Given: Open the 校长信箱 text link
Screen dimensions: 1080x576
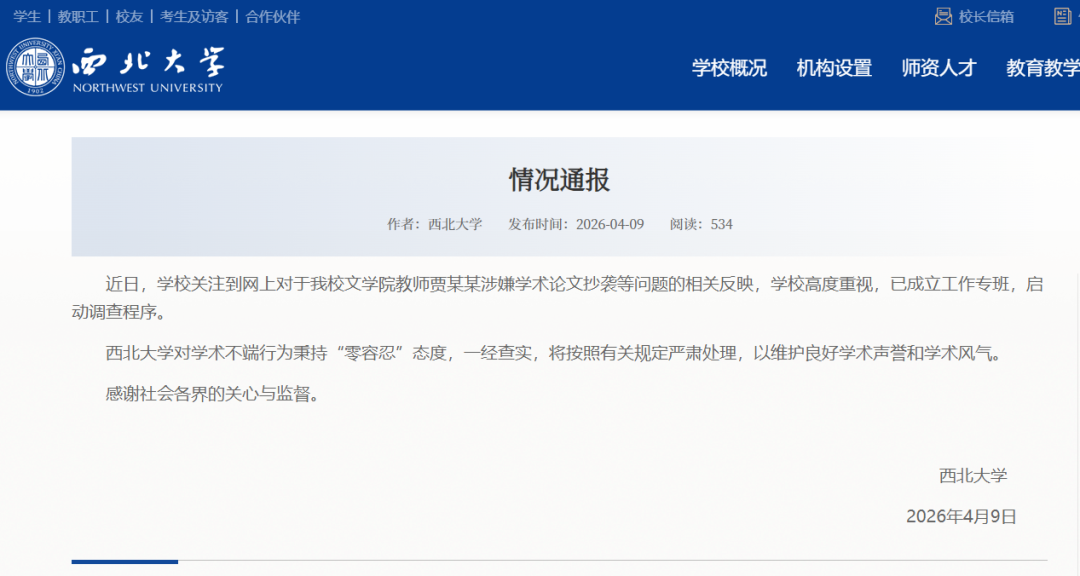Looking at the screenshot, I should (x=986, y=16).
